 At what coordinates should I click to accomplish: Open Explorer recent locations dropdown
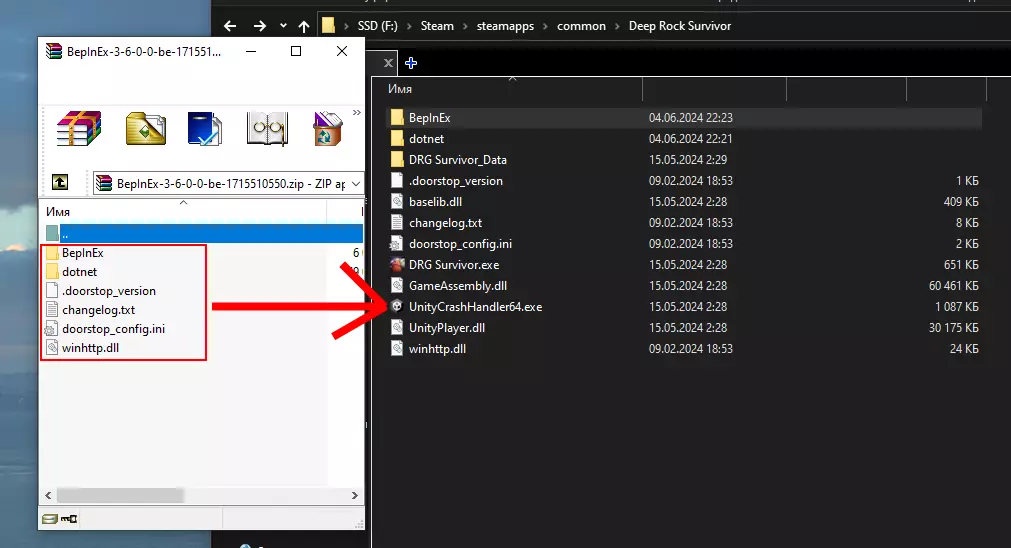(x=283, y=26)
